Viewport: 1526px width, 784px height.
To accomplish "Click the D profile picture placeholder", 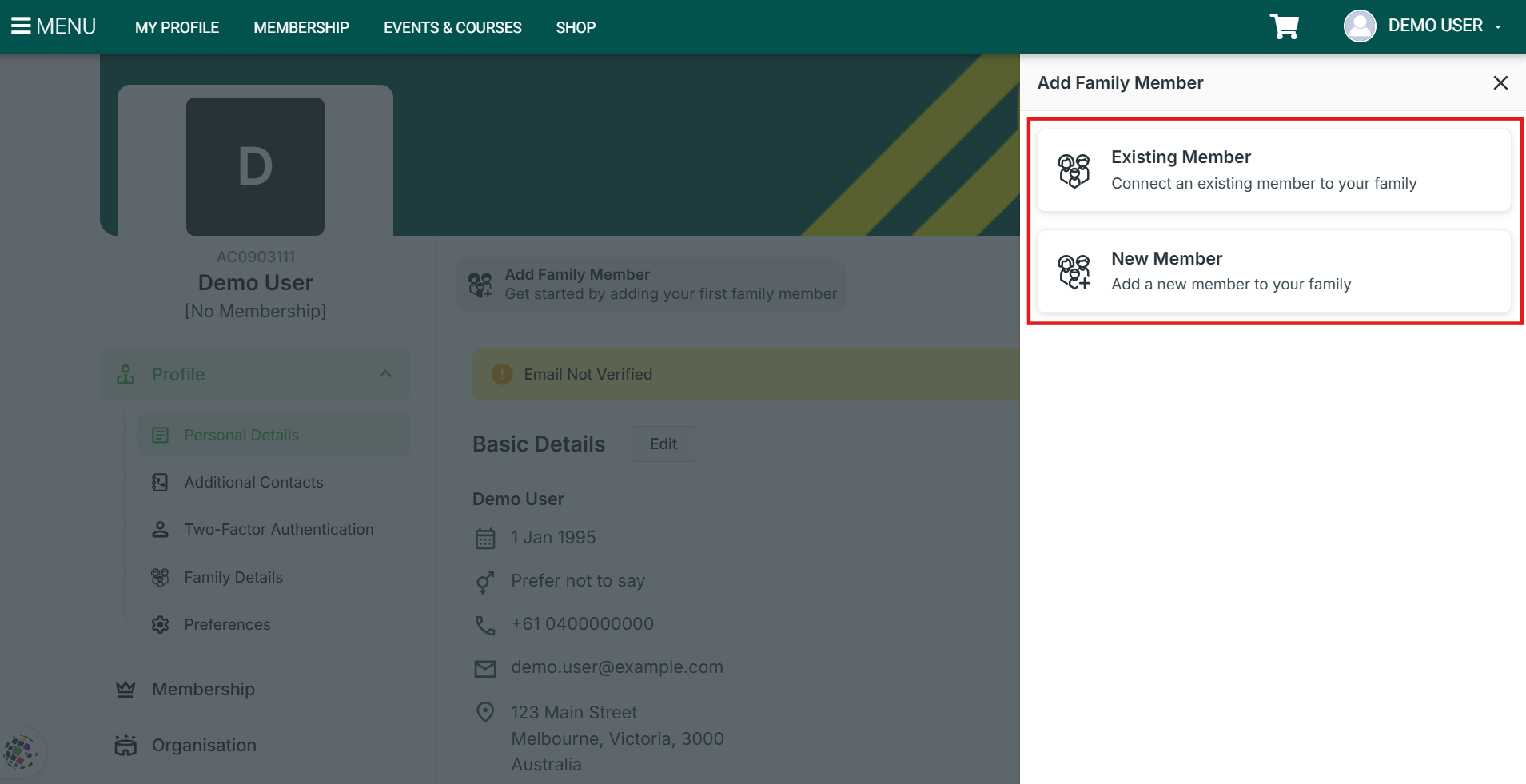I will pyautogui.click(x=255, y=166).
